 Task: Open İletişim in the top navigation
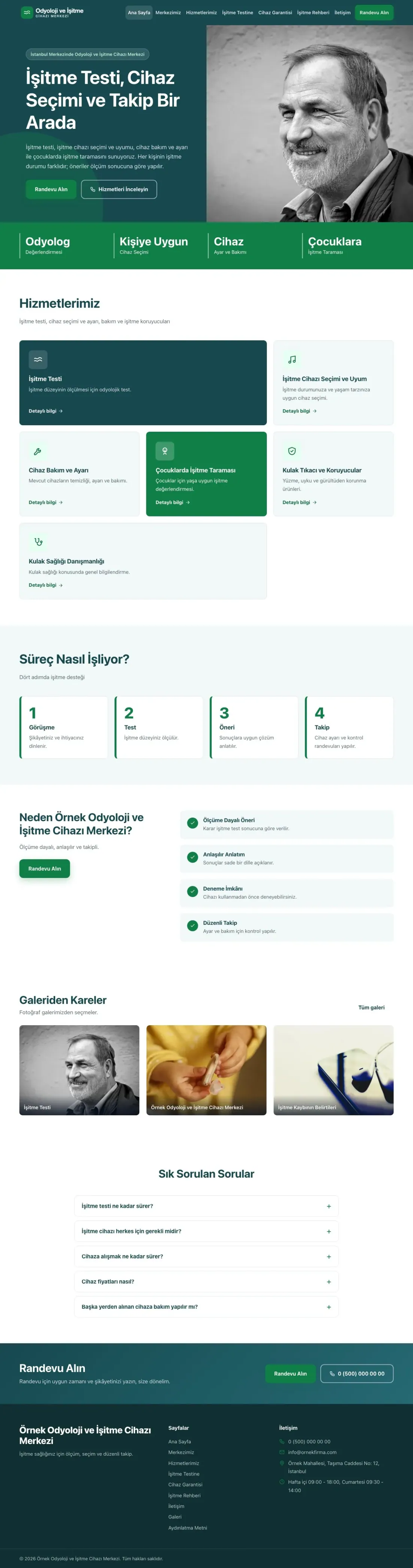342,12
